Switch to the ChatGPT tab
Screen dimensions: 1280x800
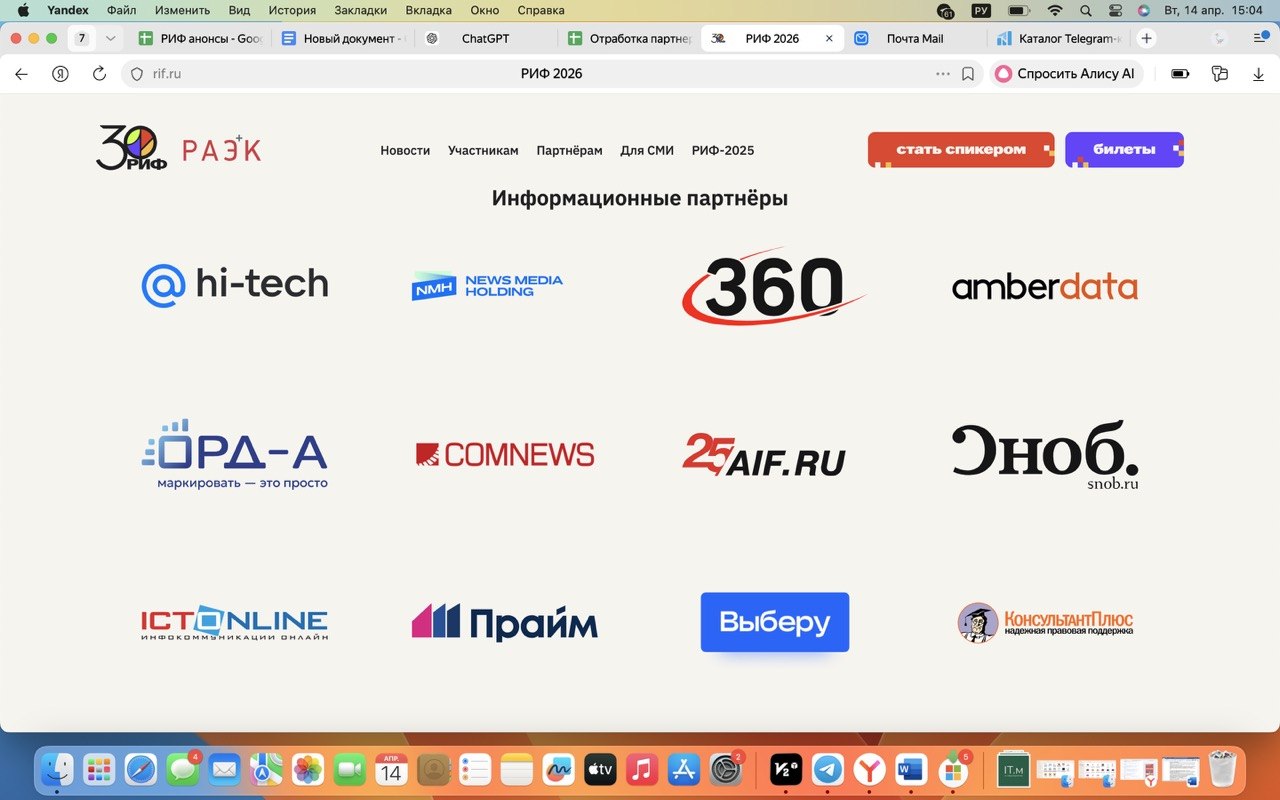pyautogui.click(x=485, y=39)
